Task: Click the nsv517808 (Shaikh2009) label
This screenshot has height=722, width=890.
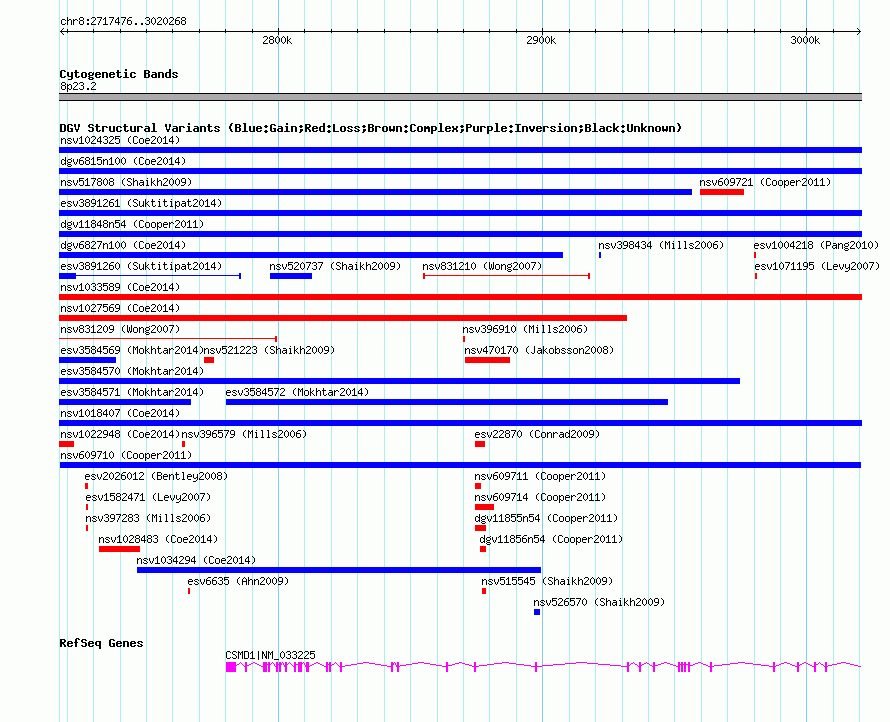Action: coord(126,182)
